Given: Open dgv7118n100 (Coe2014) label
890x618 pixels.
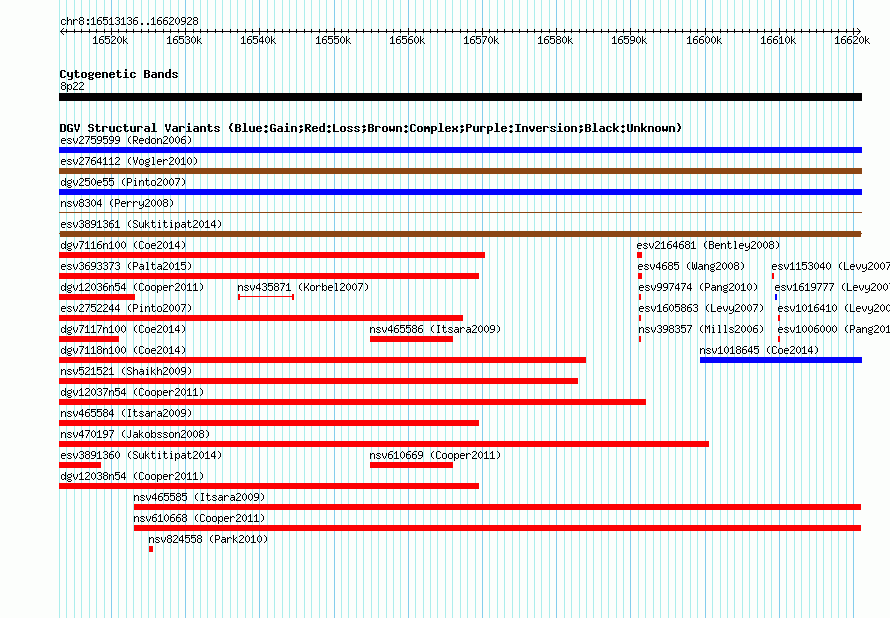Looking at the screenshot, I should [x=123, y=350].
